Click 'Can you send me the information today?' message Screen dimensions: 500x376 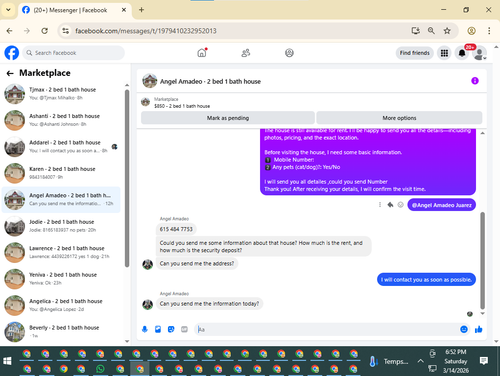[x=209, y=303]
